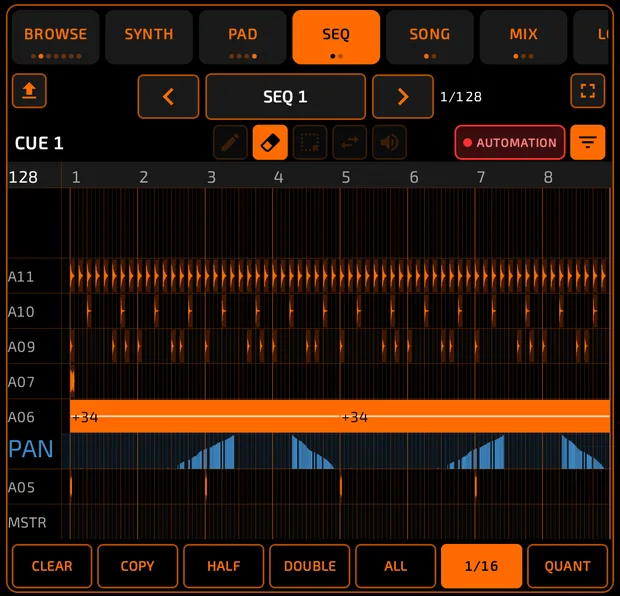
Task: Select the PAN automation lane label
Action: (x=31, y=449)
